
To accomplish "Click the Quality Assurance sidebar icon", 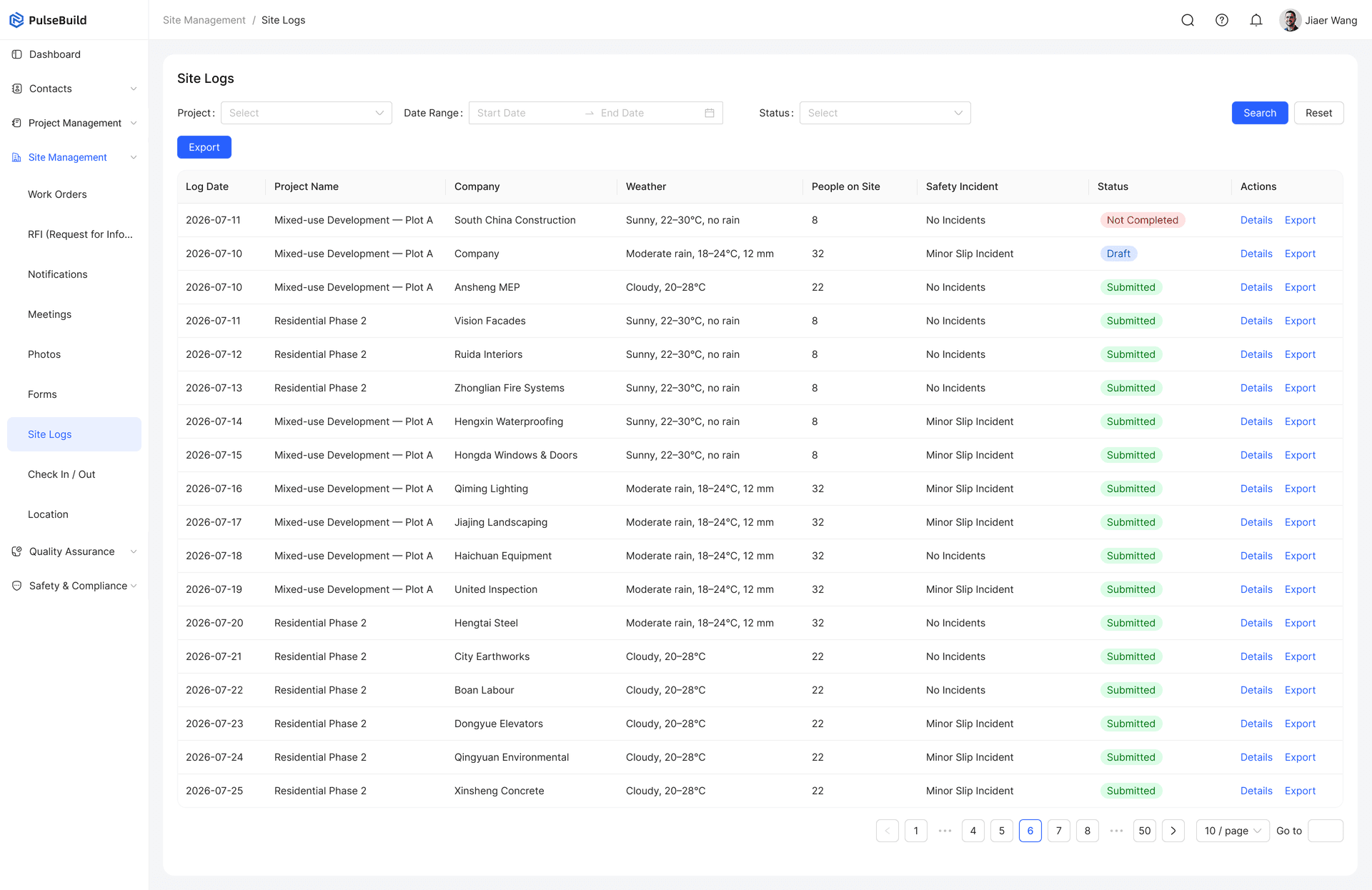I will point(17,551).
